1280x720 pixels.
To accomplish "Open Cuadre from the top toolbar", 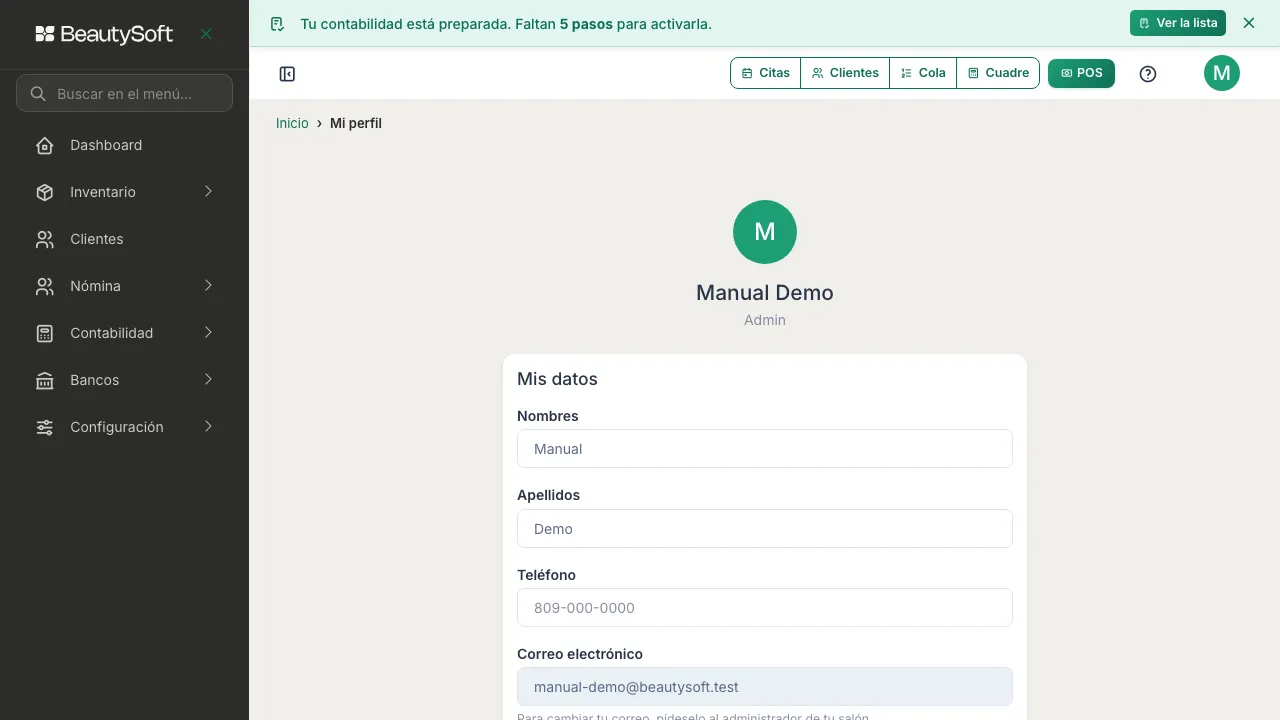I will (998, 73).
